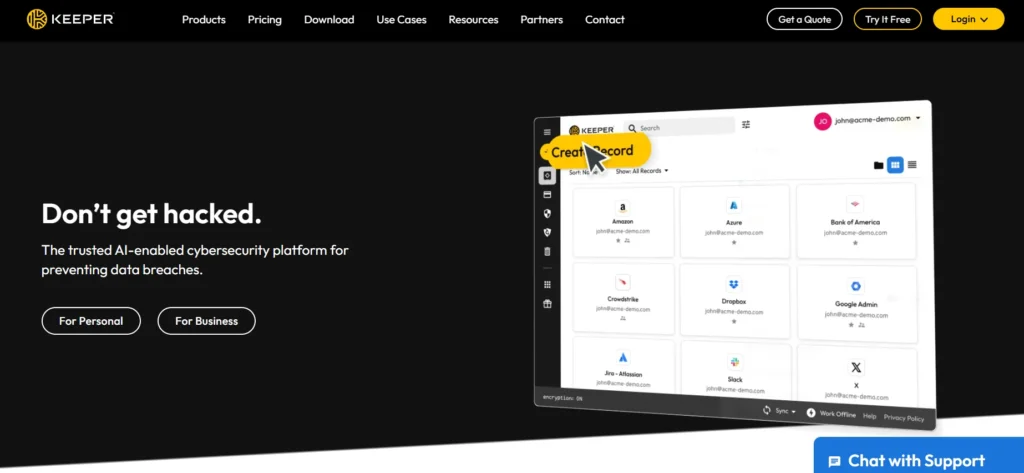This screenshot has width=1024, height=473.
Task: Click the Try It Free button
Action: [x=888, y=19]
